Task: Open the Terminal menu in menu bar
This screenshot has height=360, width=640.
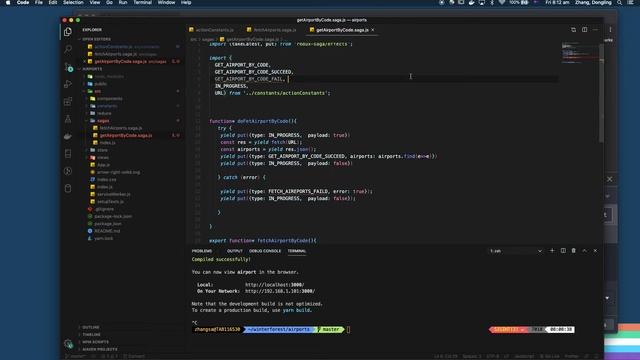Action: [142, 2]
